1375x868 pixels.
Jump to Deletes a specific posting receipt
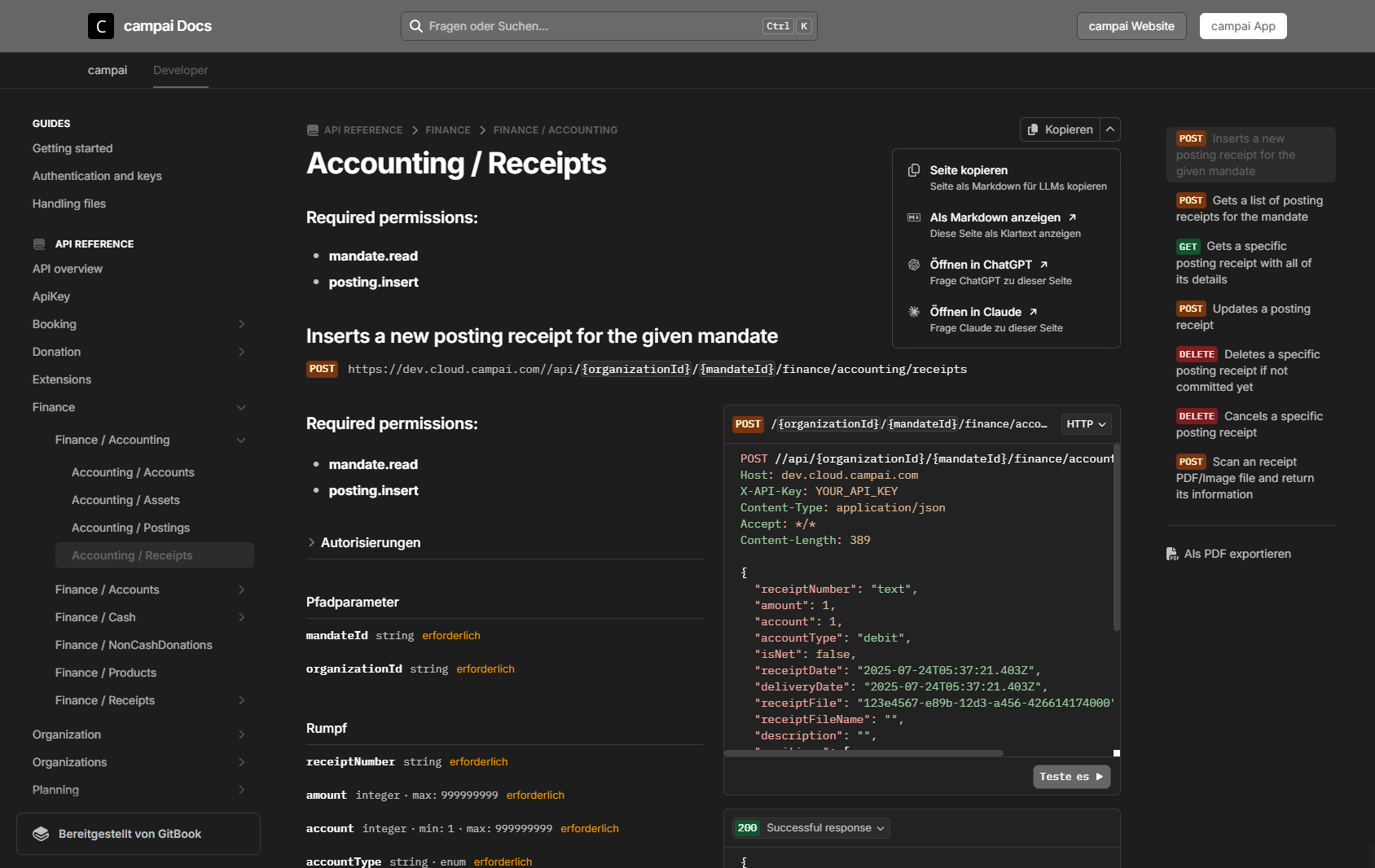click(1251, 370)
